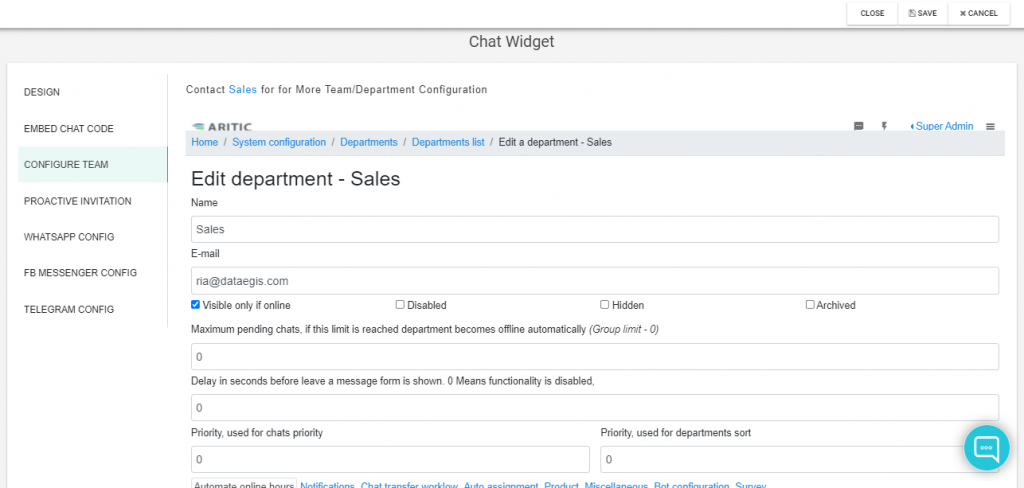Focus the department Name field

point(594,229)
